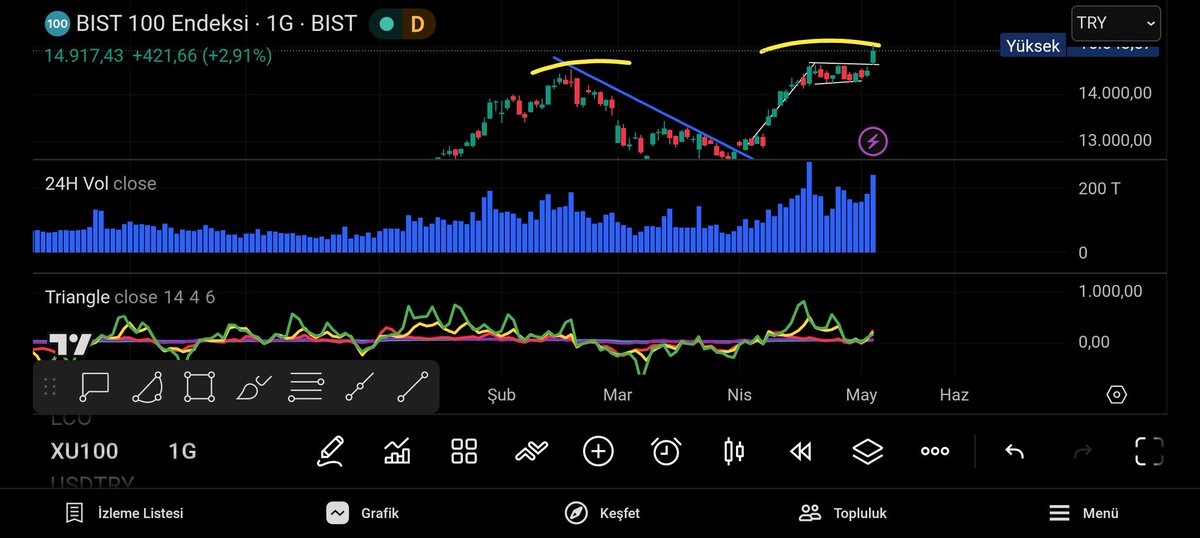The width and height of the screenshot is (1200, 538).
Task: Open more options three-dots icon
Action: tap(935, 451)
